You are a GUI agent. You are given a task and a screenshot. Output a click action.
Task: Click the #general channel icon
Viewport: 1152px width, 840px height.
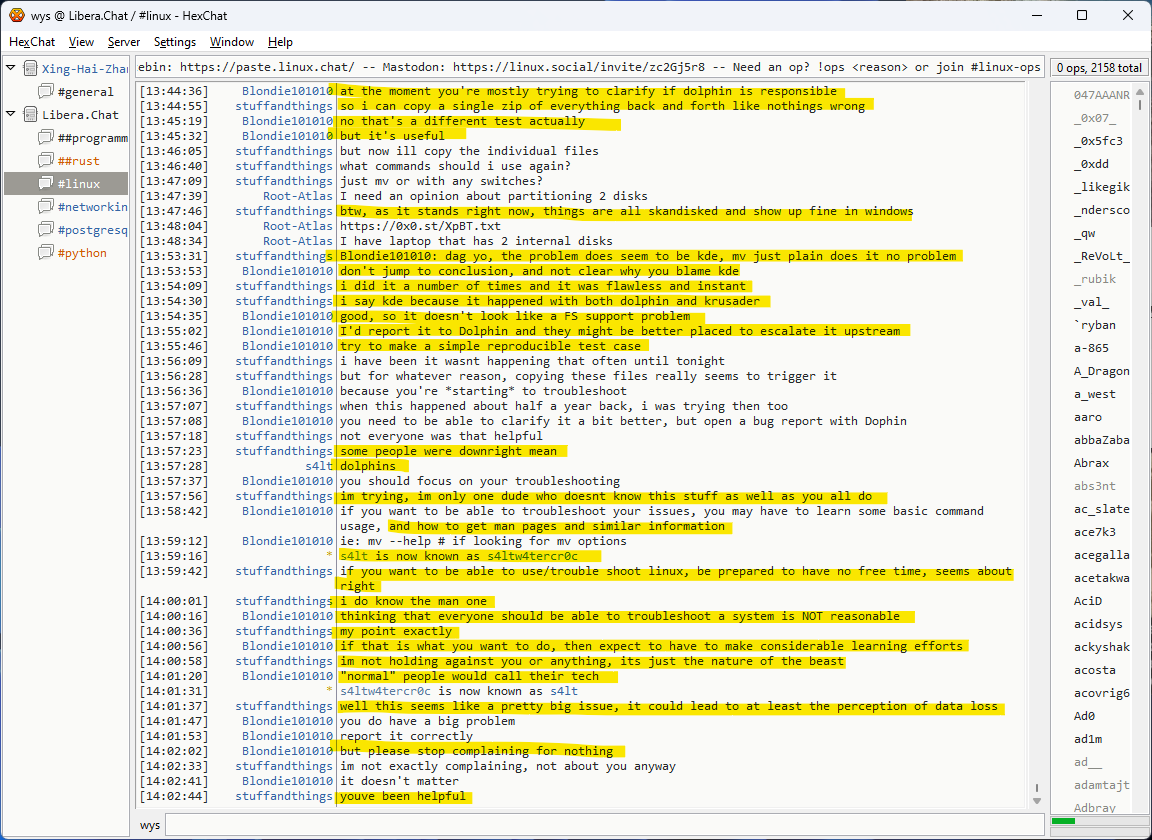click(45, 91)
